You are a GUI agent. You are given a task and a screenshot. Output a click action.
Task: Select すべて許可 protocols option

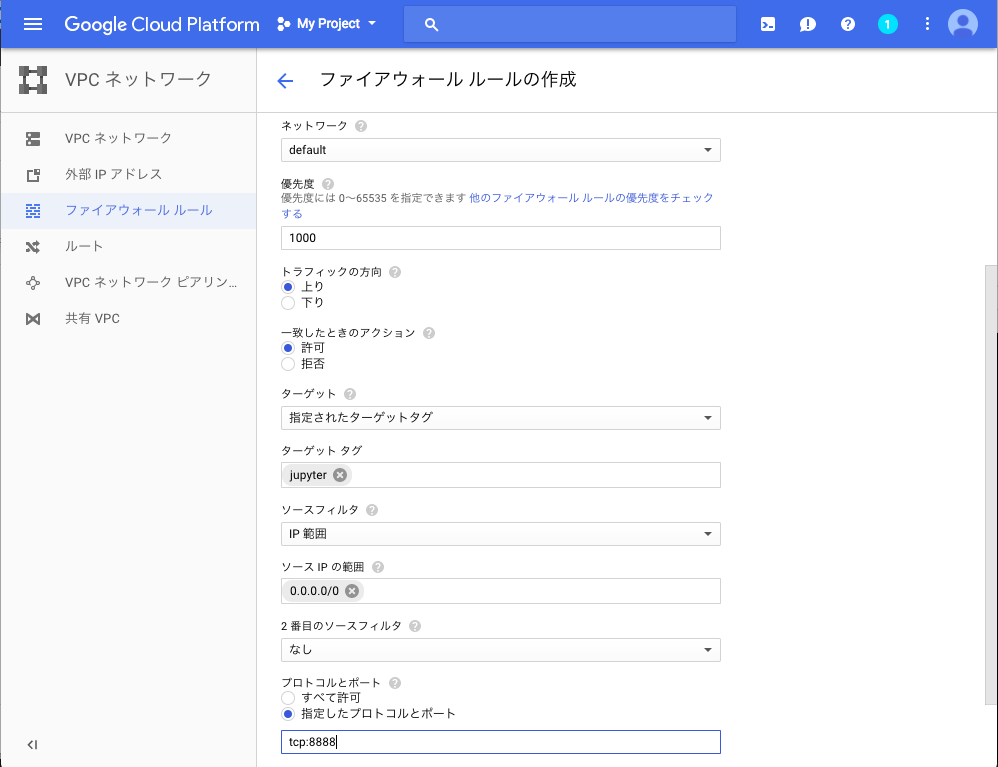click(288, 698)
